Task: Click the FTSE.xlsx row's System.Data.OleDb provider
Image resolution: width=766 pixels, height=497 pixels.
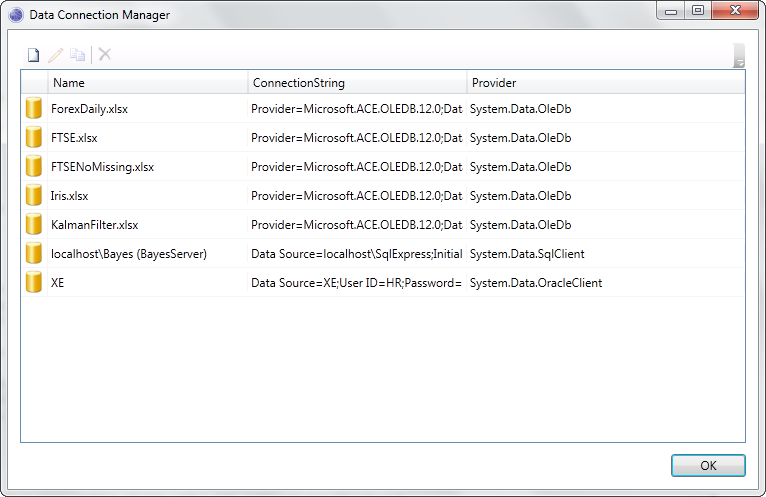Action: (x=520, y=138)
